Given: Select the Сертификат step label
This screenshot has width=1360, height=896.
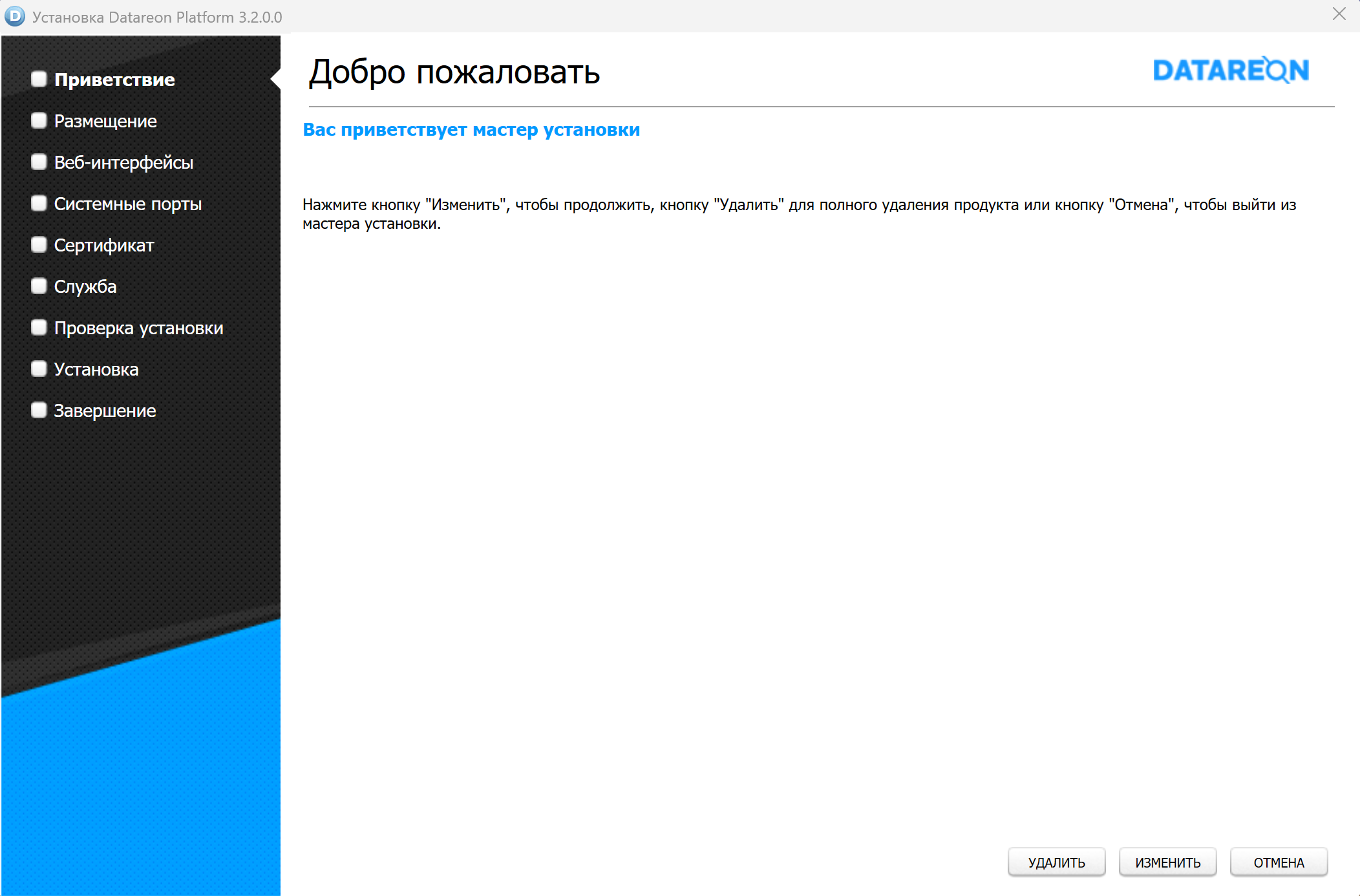Looking at the screenshot, I should click(x=104, y=245).
